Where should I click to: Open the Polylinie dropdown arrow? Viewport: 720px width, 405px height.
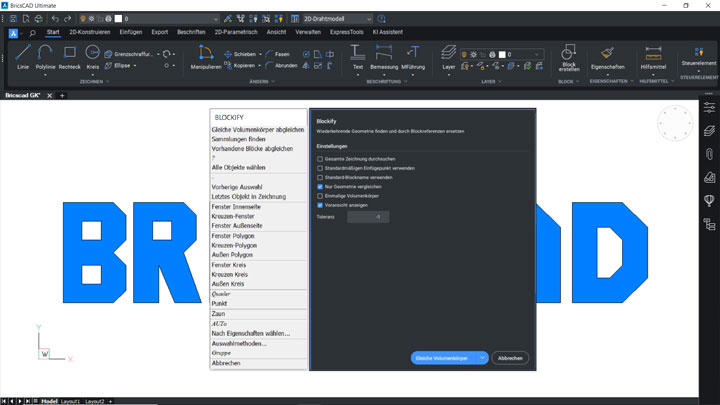click(45, 75)
